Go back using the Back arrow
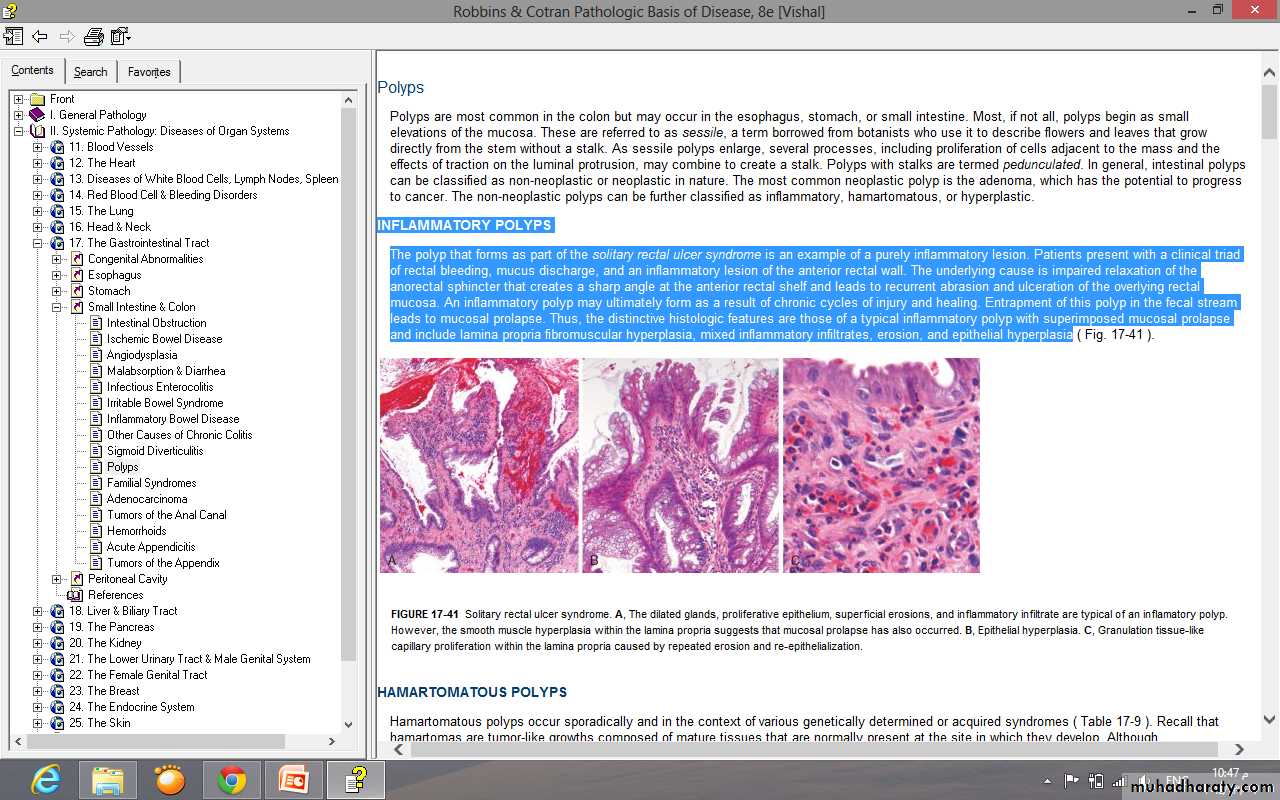Image resolution: width=1280 pixels, height=800 pixels. click(40, 37)
